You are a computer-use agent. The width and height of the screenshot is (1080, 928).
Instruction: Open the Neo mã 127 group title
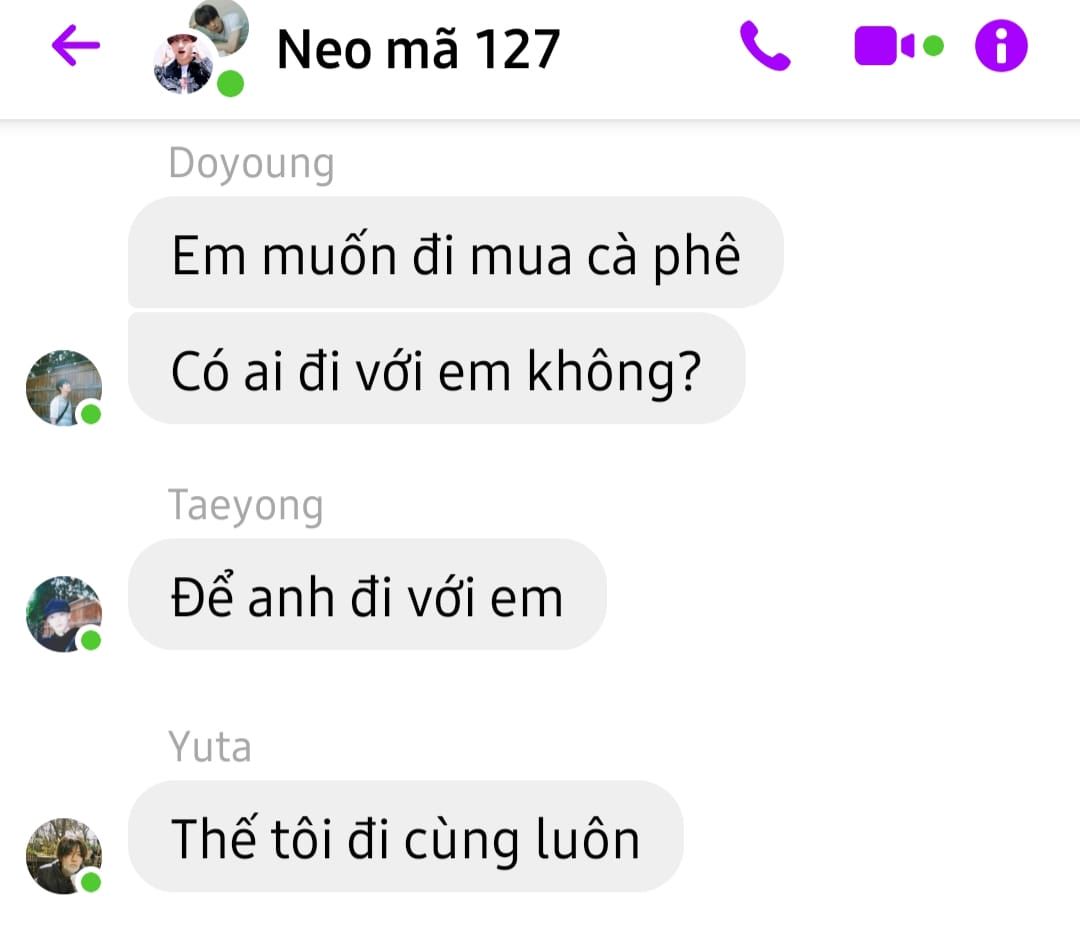click(x=418, y=50)
